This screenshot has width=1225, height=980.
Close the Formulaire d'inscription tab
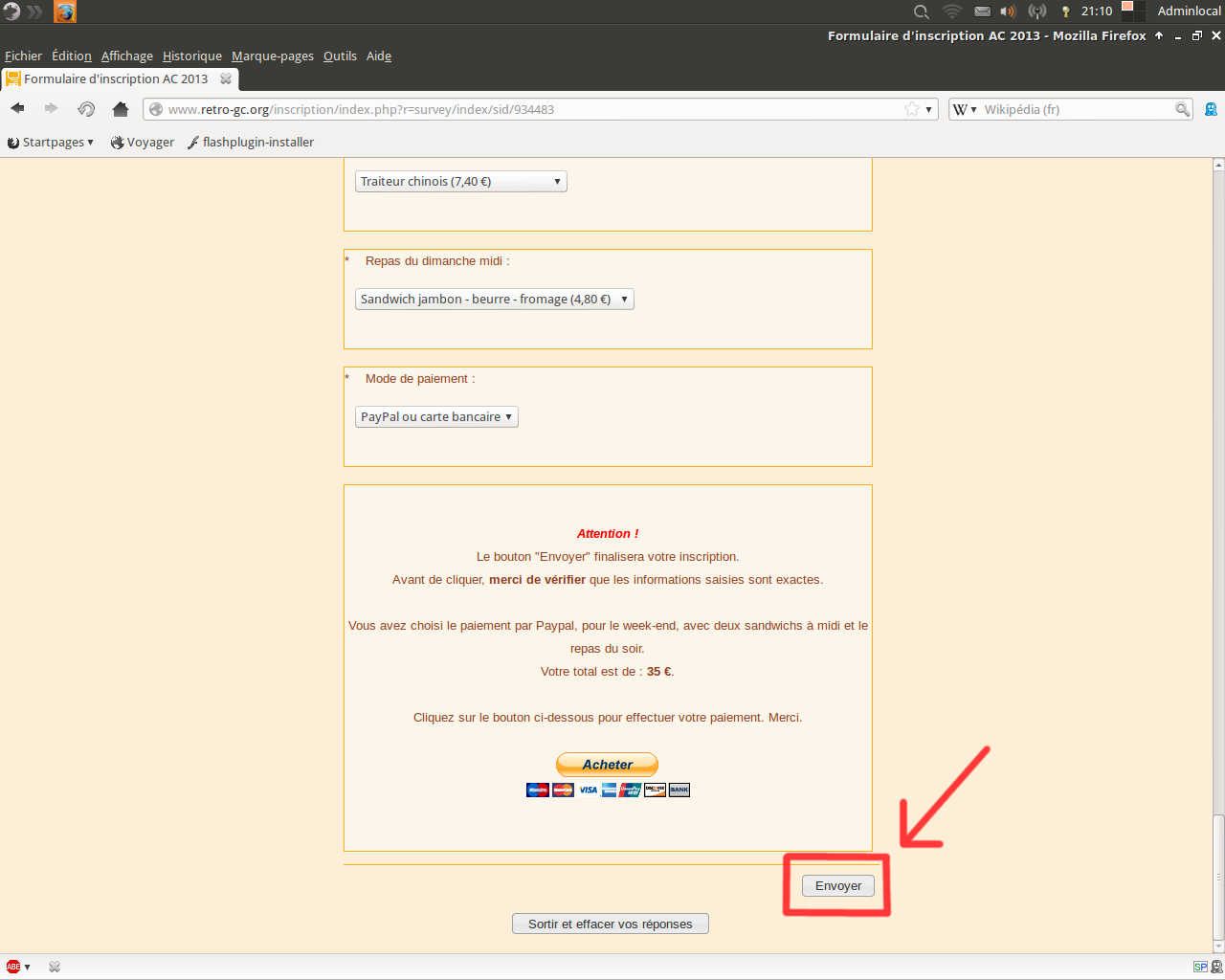click(226, 78)
